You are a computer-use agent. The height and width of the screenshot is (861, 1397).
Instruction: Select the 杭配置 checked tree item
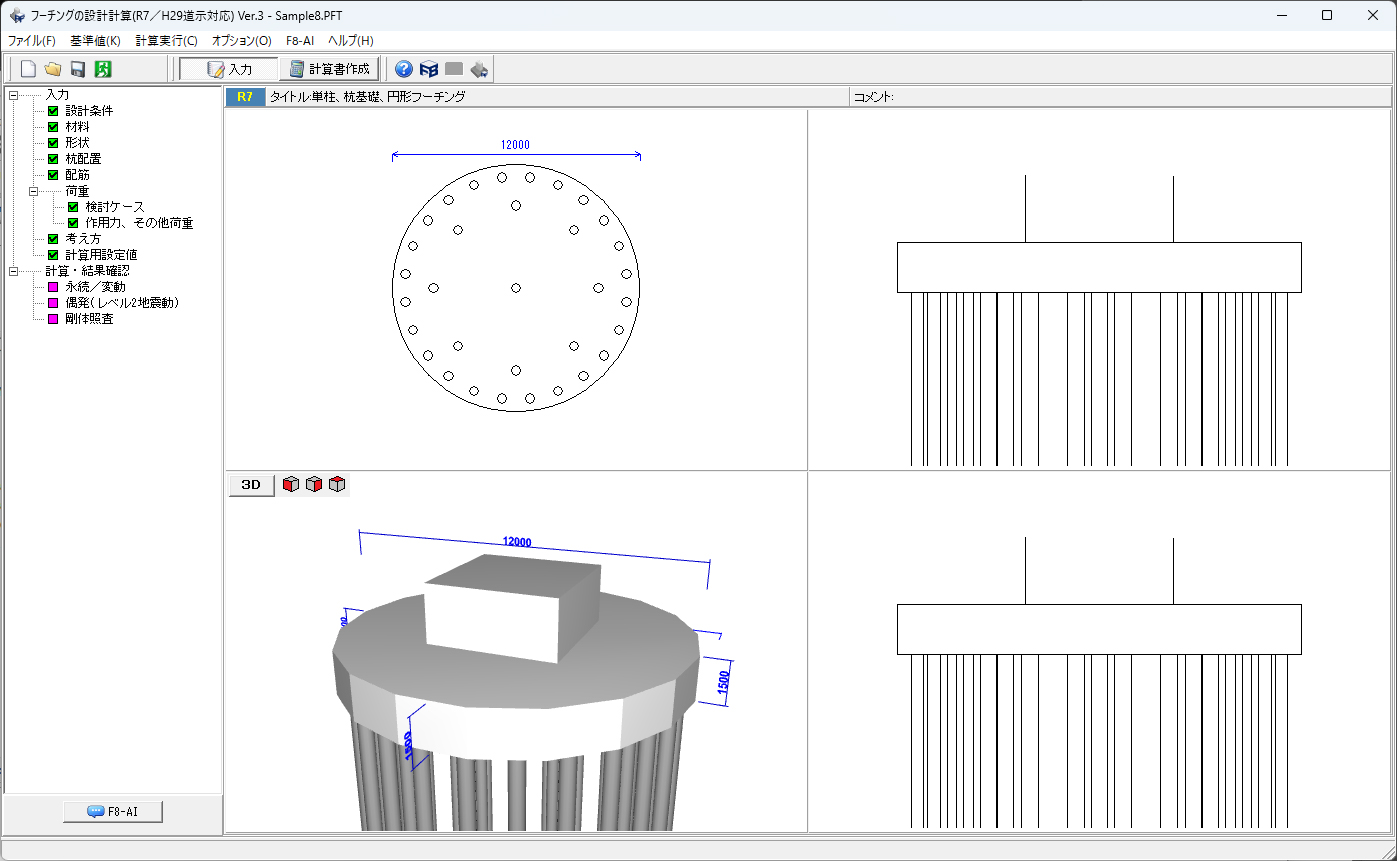pyautogui.click(x=83, y=159)
